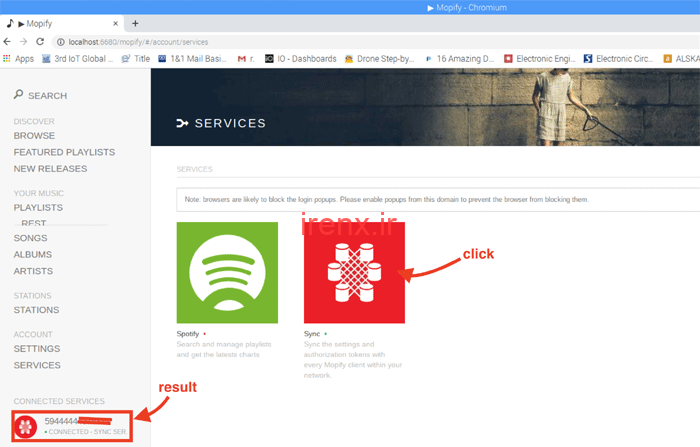Open the Artists page
700x447 pixels.
click(x=33, y=271)
